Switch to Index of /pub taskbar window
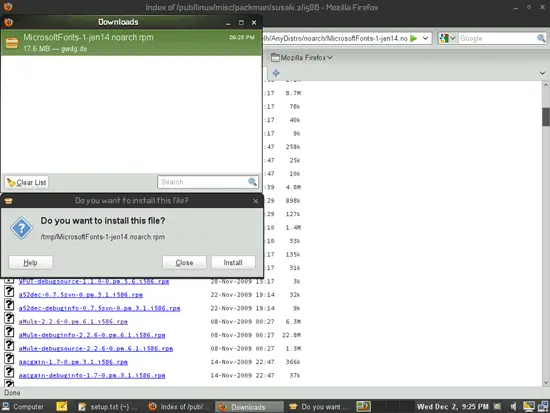 [x=178, y=407]
